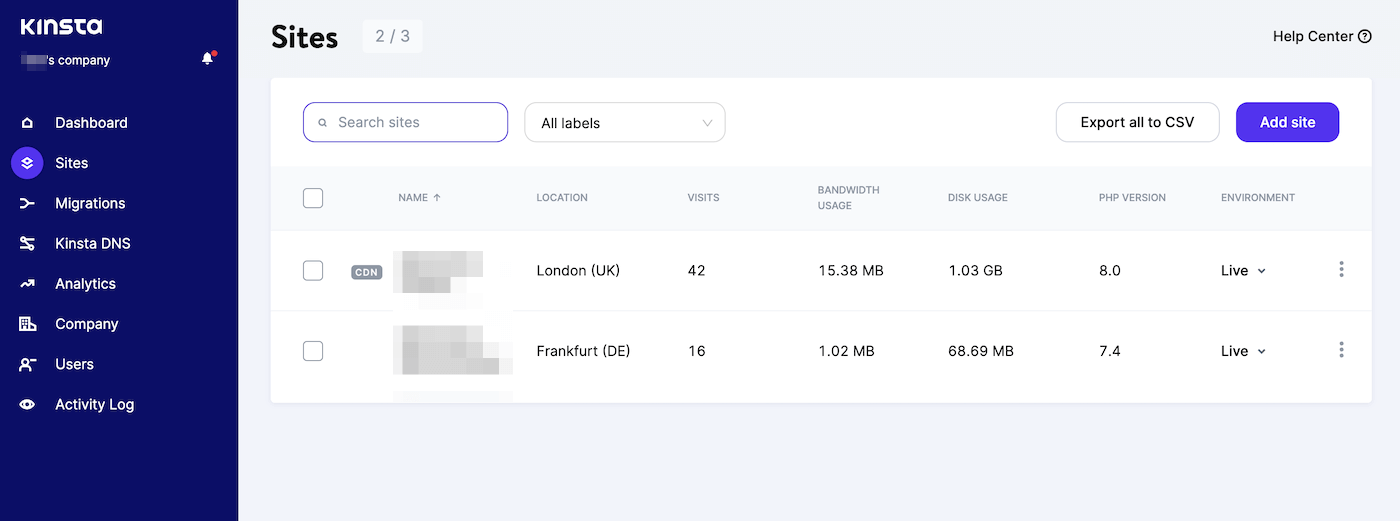Image resolution: width=1400 pixels, height=521 pixels.
Task: Click the CDN badge on London site
Action: coord(367,272)
